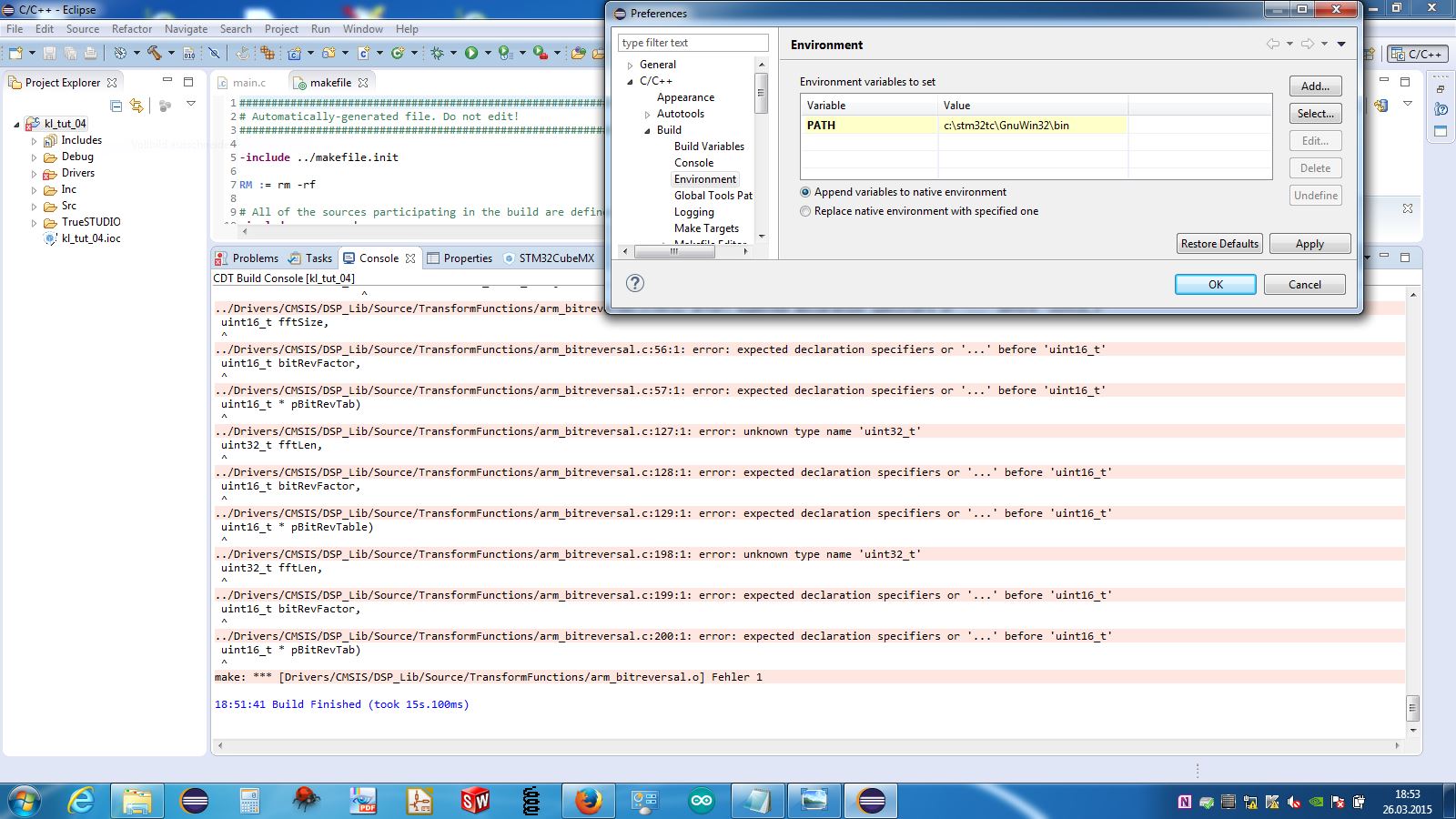The width and height of the screenshot is (1456, 819).
Task: Collapse the kl_tut_04 project node
Action: coord(16,125)
